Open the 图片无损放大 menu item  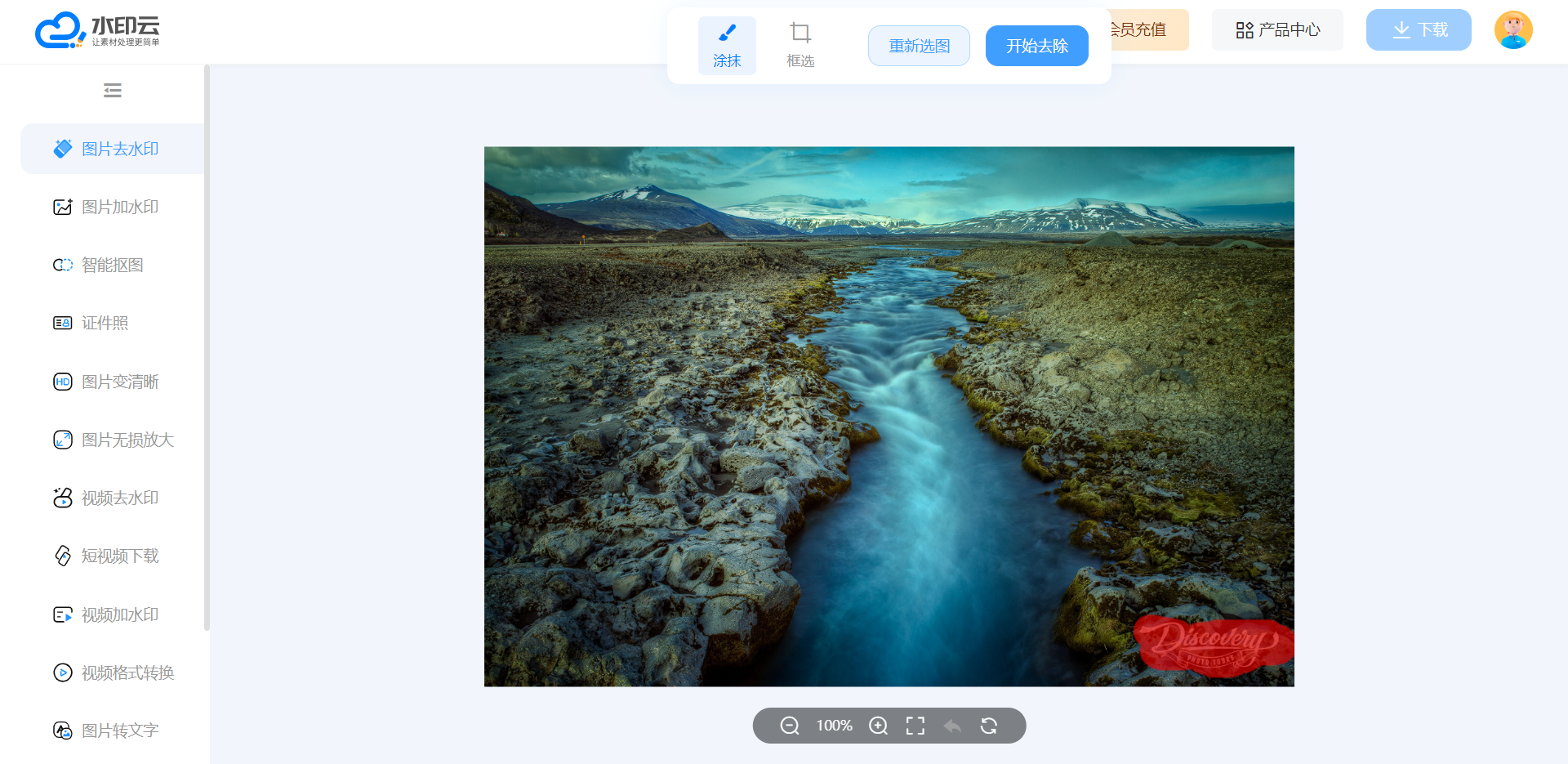tap(113, 440)
